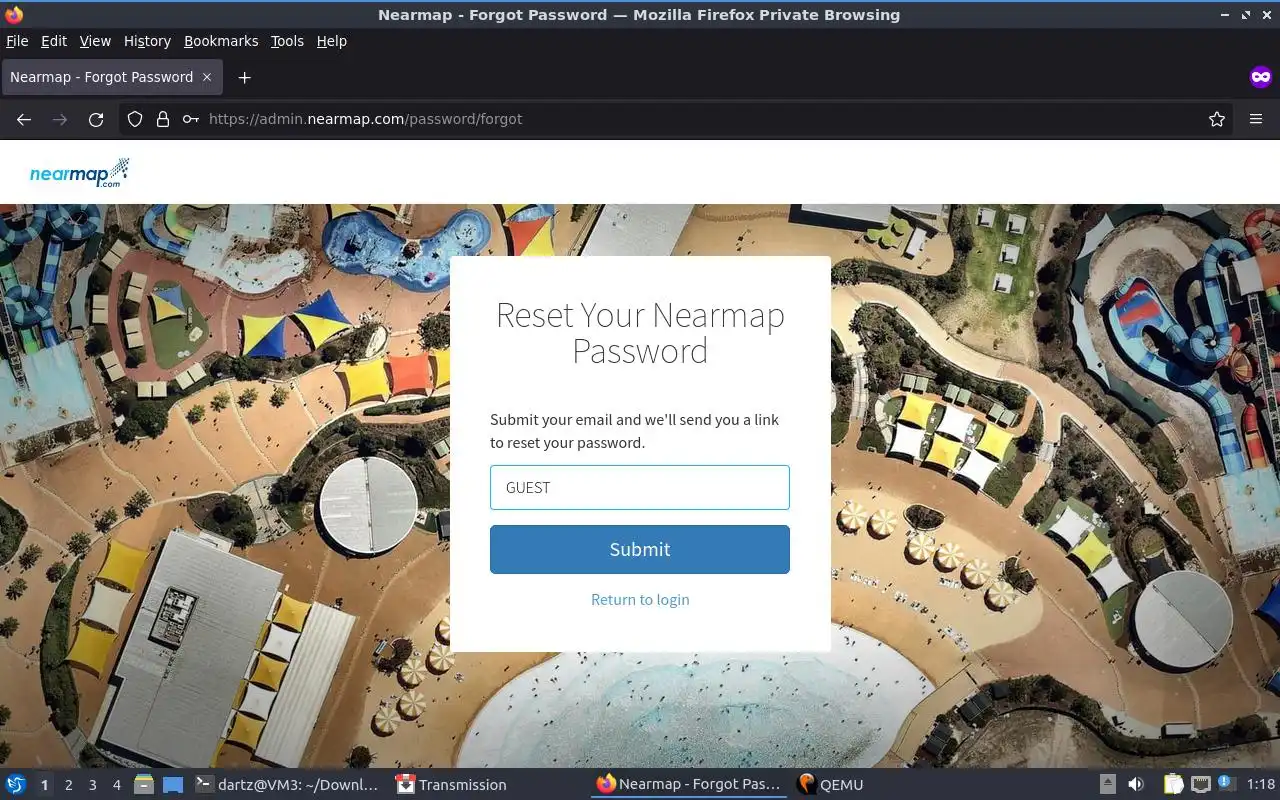
Task: Open the Tools menu
Action: point(287,41)
